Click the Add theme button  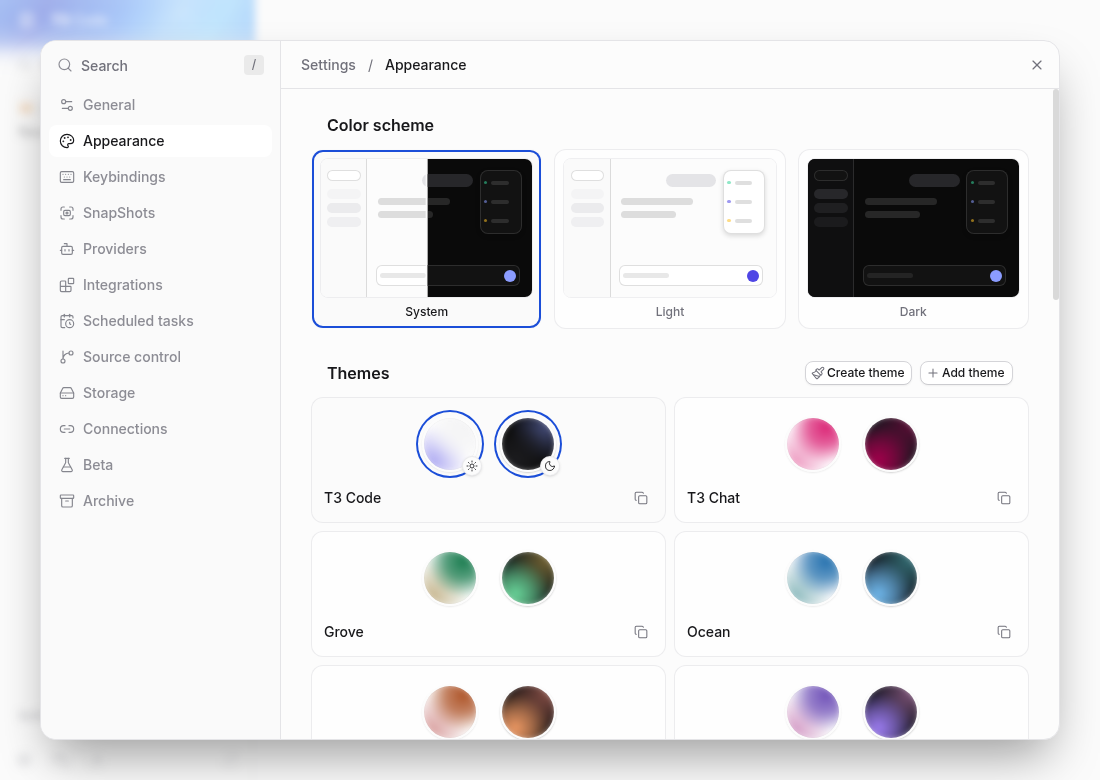coord(966,373)
